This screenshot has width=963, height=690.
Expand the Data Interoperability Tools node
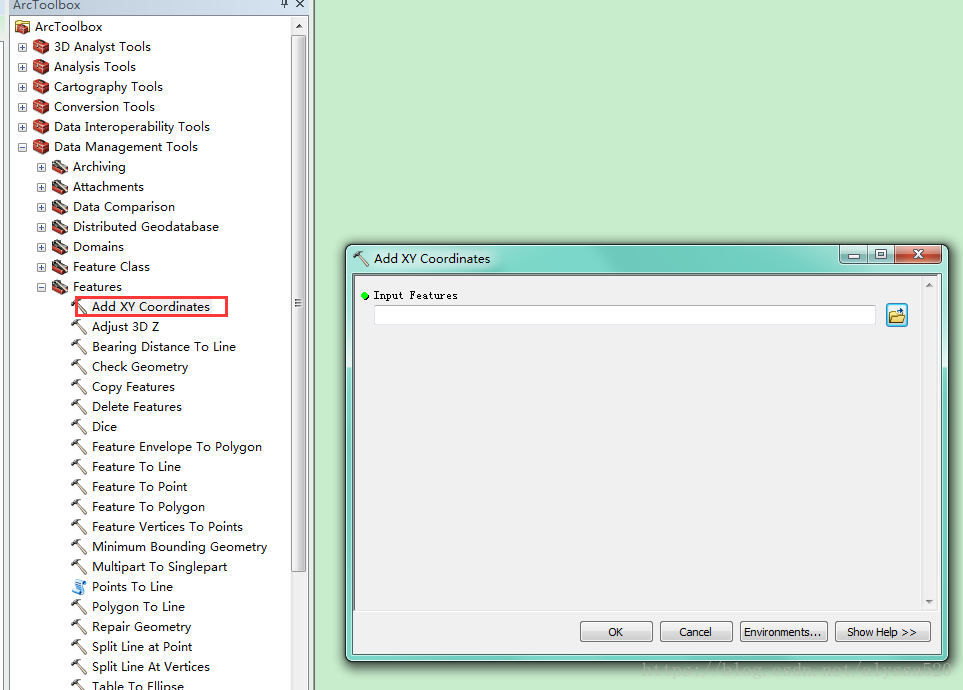point(23,127)
